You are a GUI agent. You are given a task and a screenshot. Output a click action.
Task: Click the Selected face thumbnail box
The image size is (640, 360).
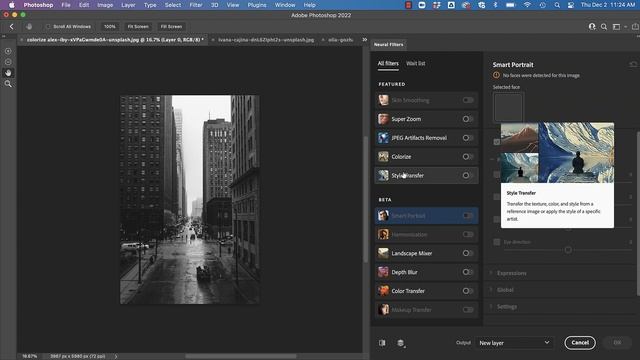tap(508, 107)
